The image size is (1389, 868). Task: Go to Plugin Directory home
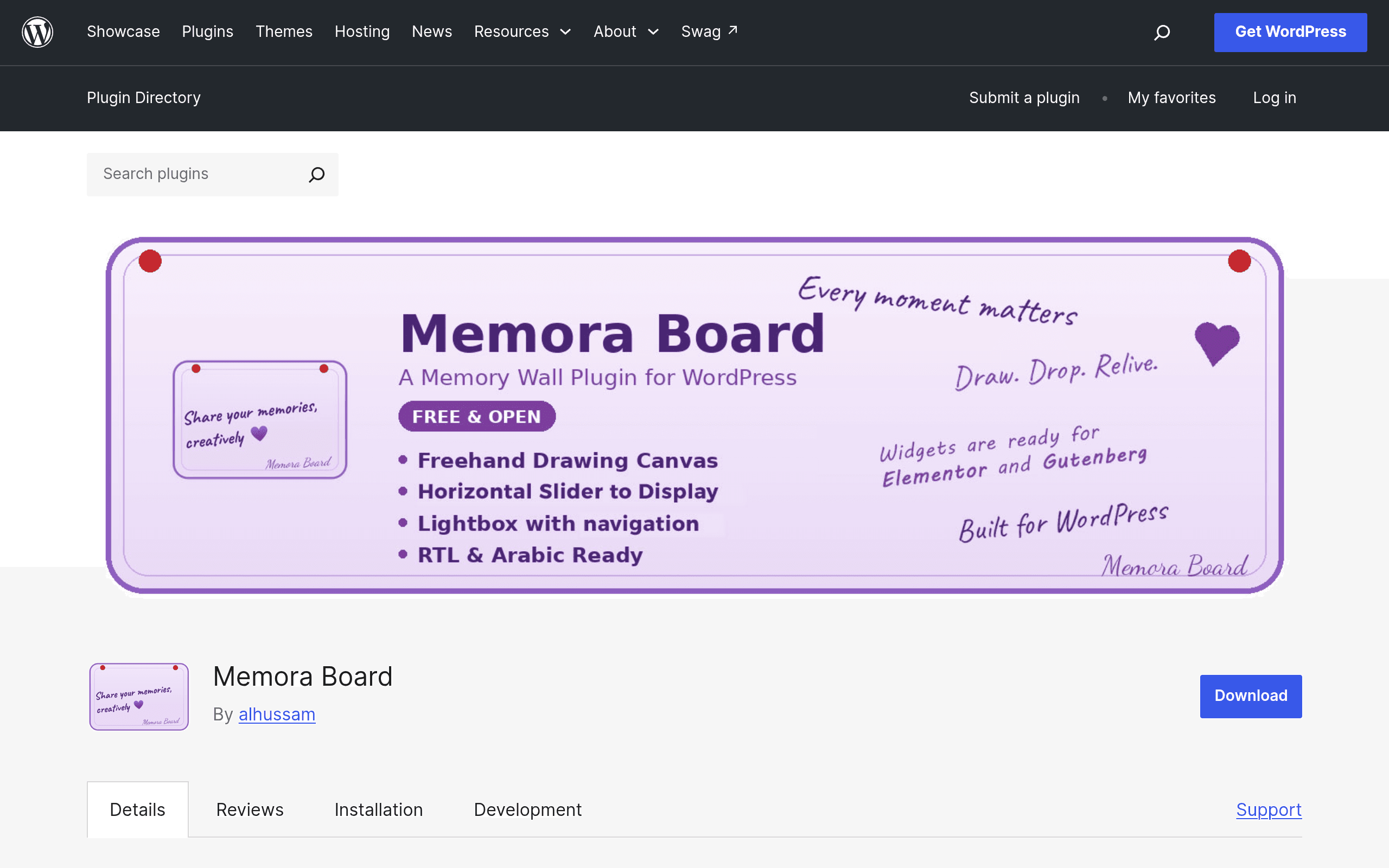pyautogui.click(x=144, y=98)
